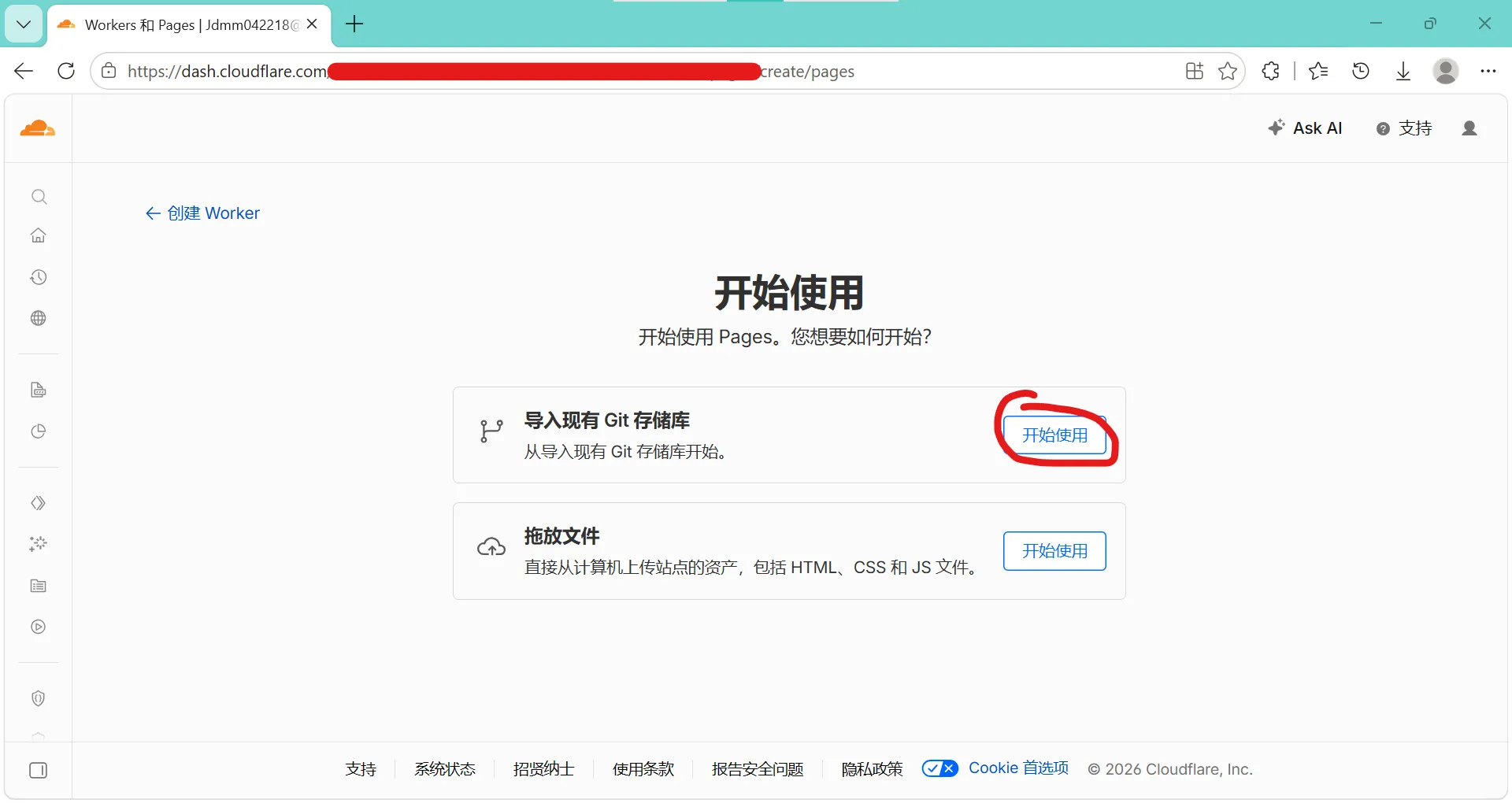Go to the account home icon
1512x803 pixels.
[x=39, y=235]
